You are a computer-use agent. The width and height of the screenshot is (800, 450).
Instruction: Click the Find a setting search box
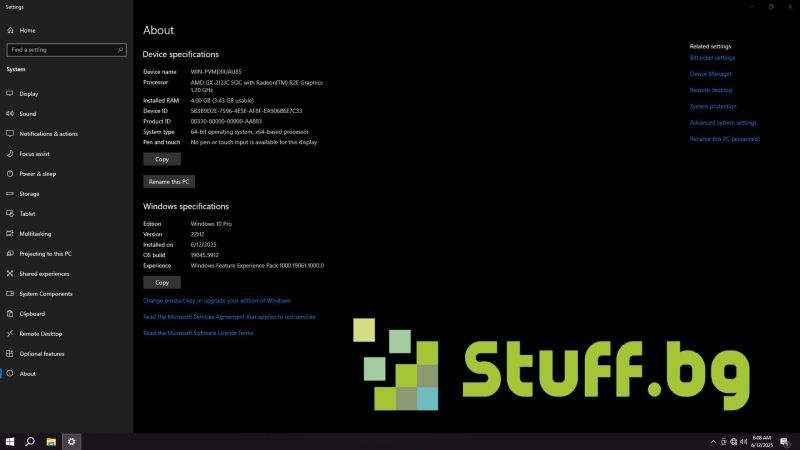[x=66, y=49]
